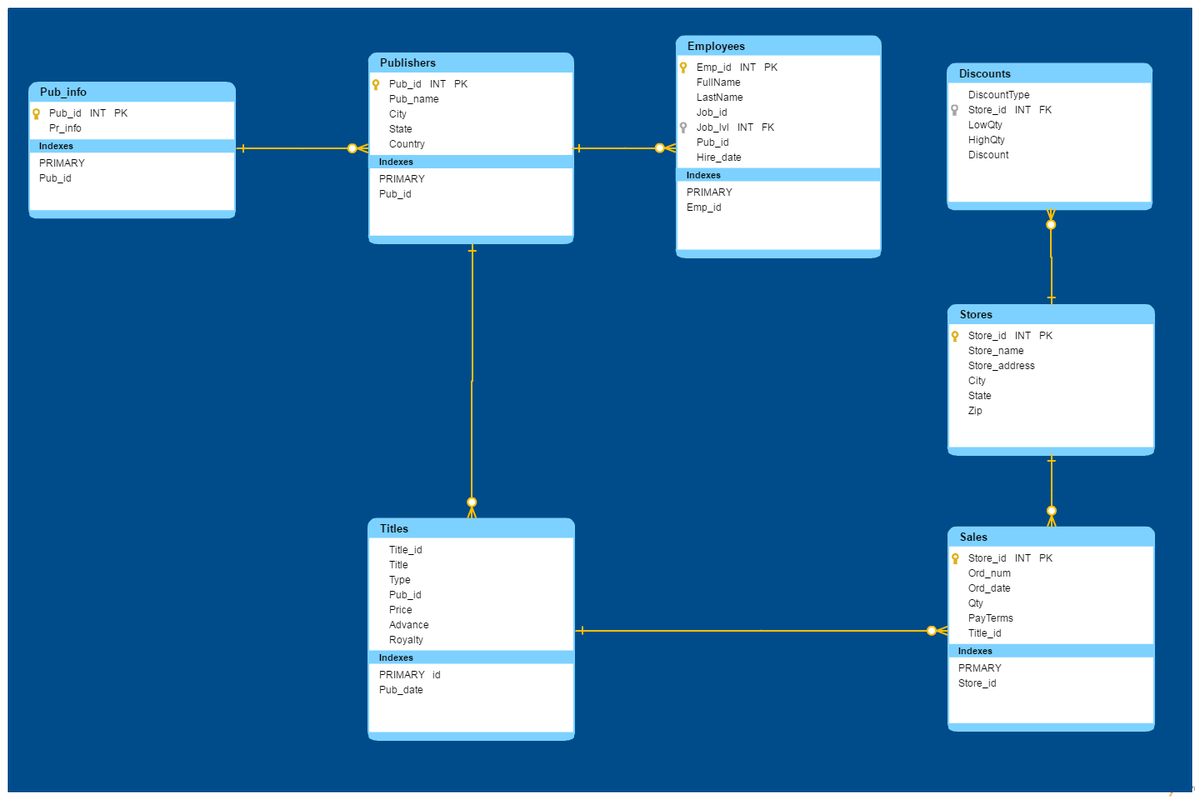
Task: Click the Indexes section bar in Sales
Action: [x=1050, y=651]
